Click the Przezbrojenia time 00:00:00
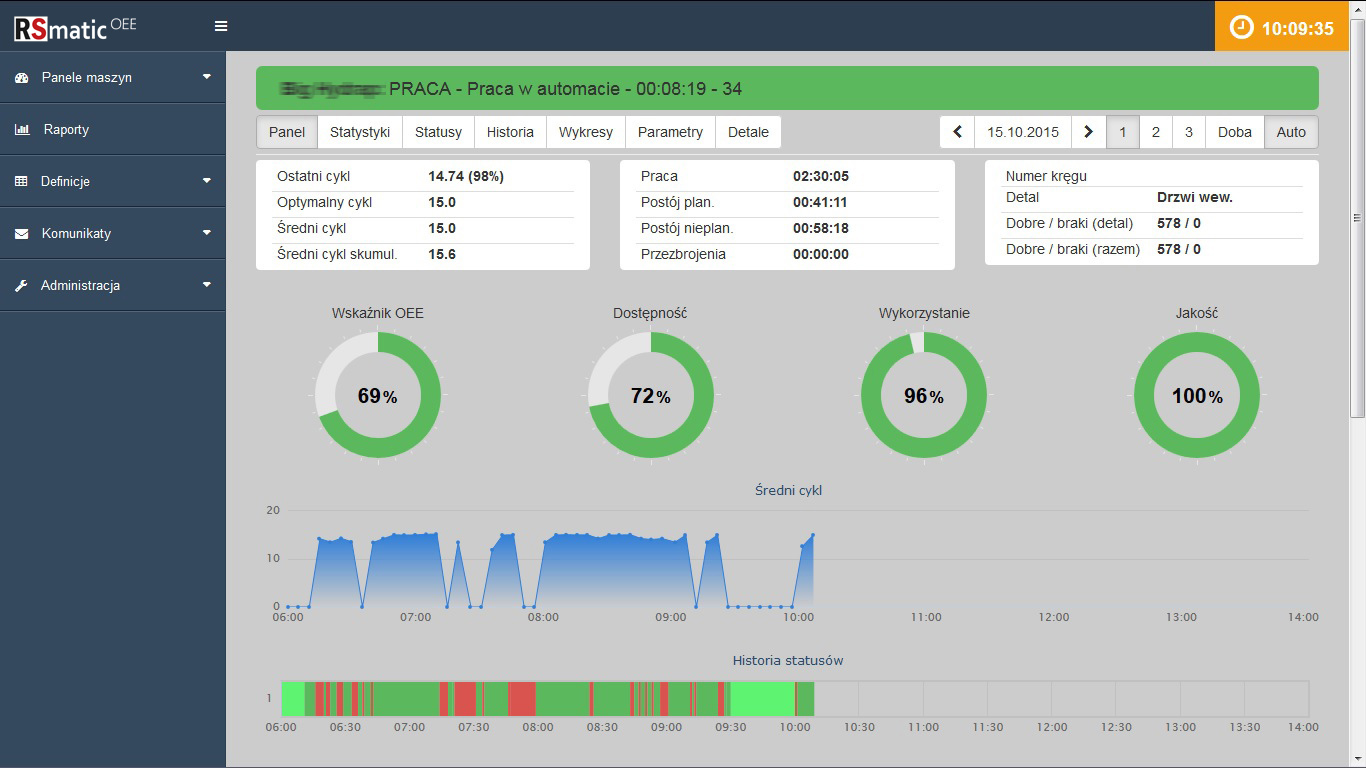 click(821, 254)
